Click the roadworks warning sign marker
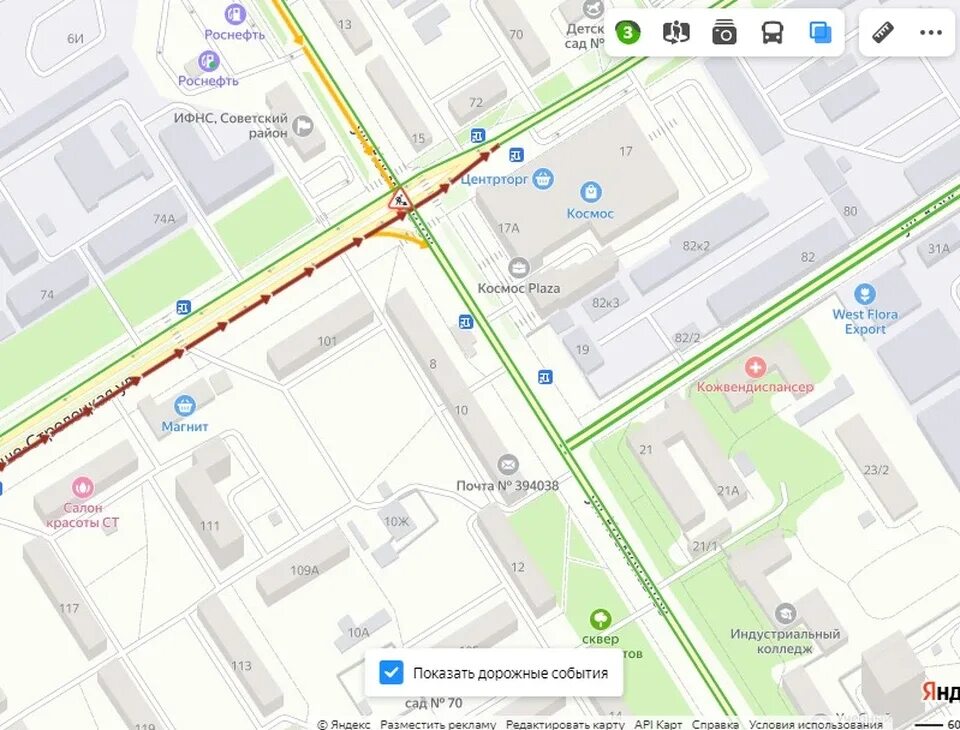The image size is (960, 730). pos(400,199)
